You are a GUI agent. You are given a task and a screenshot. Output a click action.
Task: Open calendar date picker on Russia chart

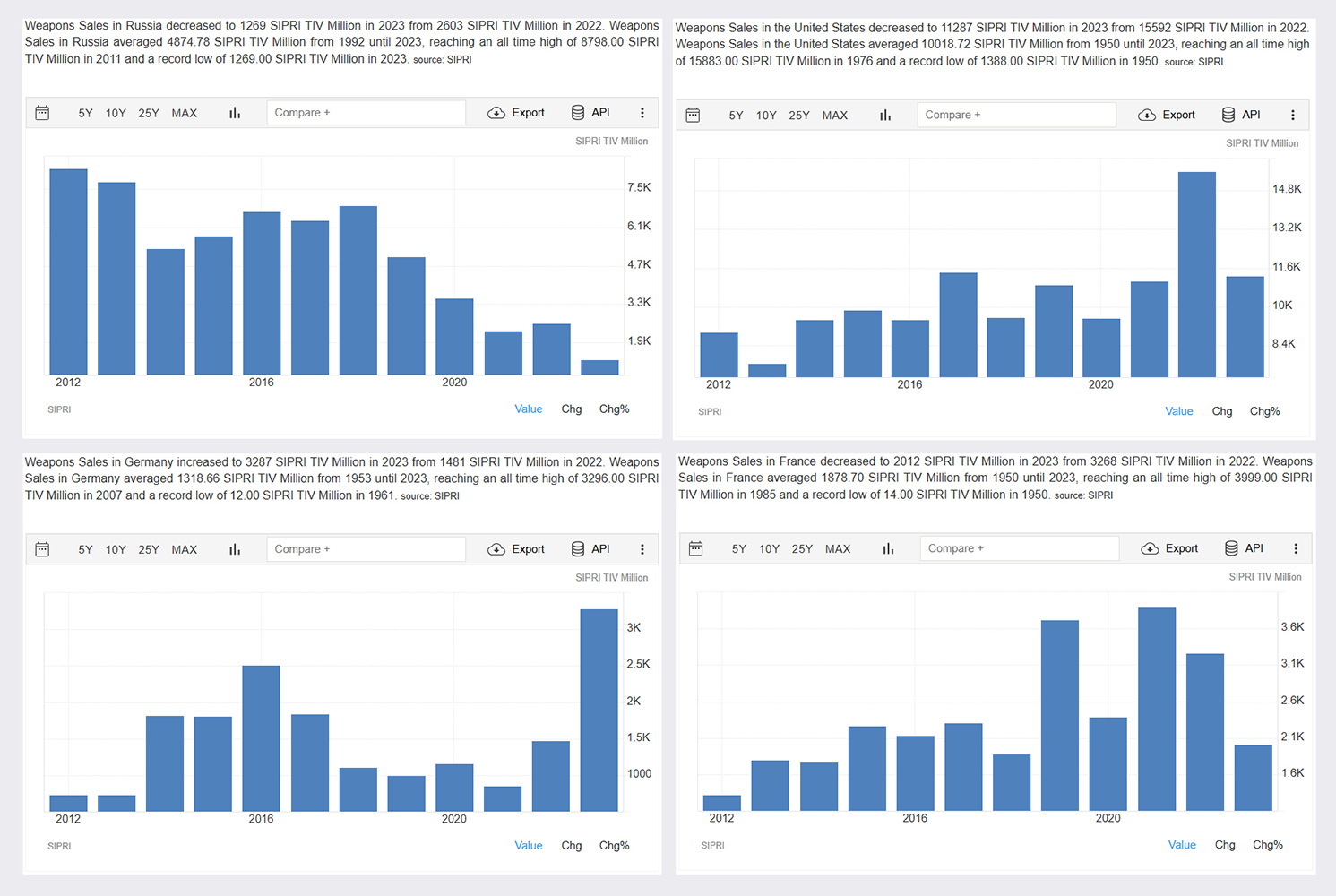(42, 113)
